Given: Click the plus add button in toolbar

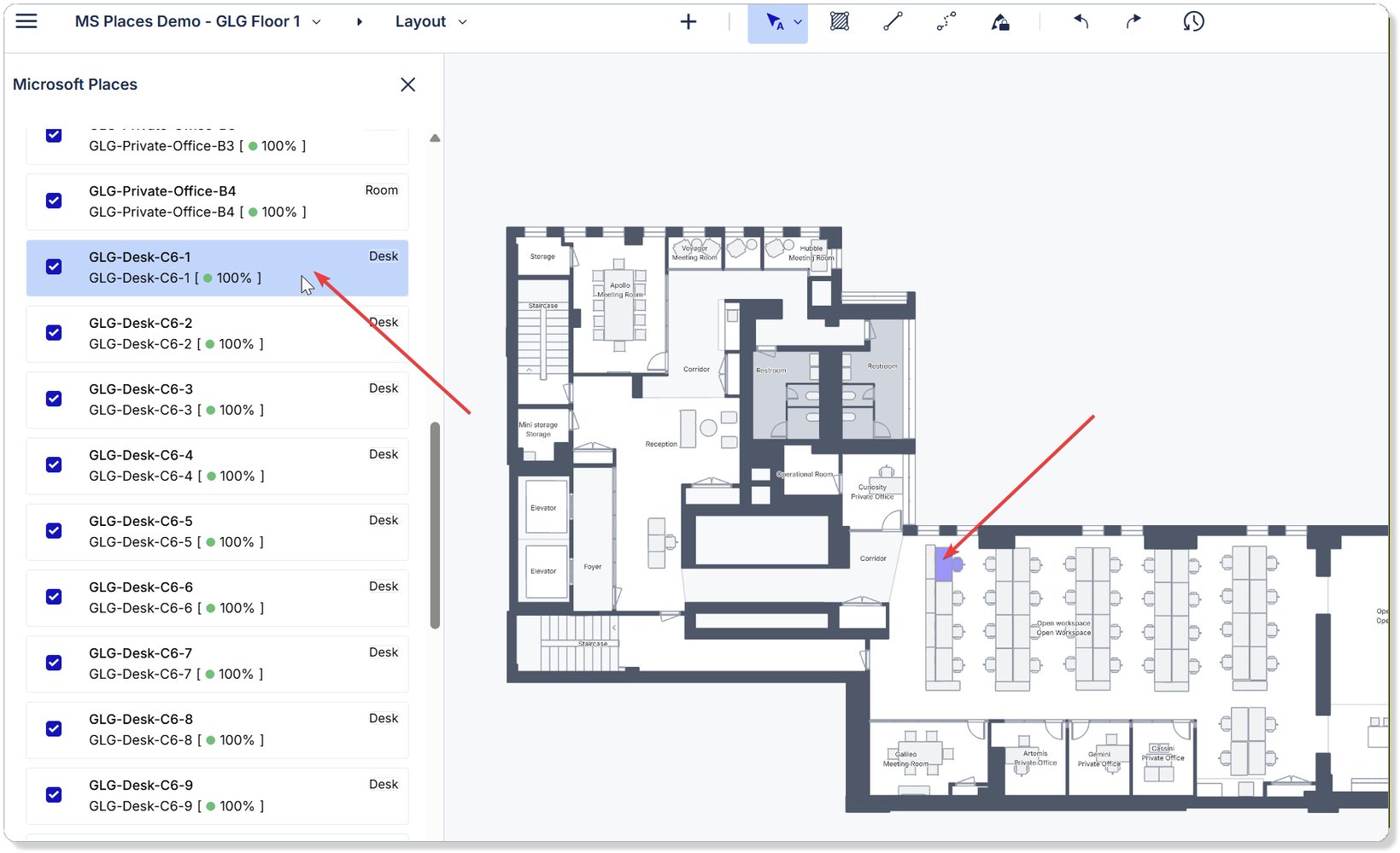Looking at the screenshot, I should click(688, 22).
